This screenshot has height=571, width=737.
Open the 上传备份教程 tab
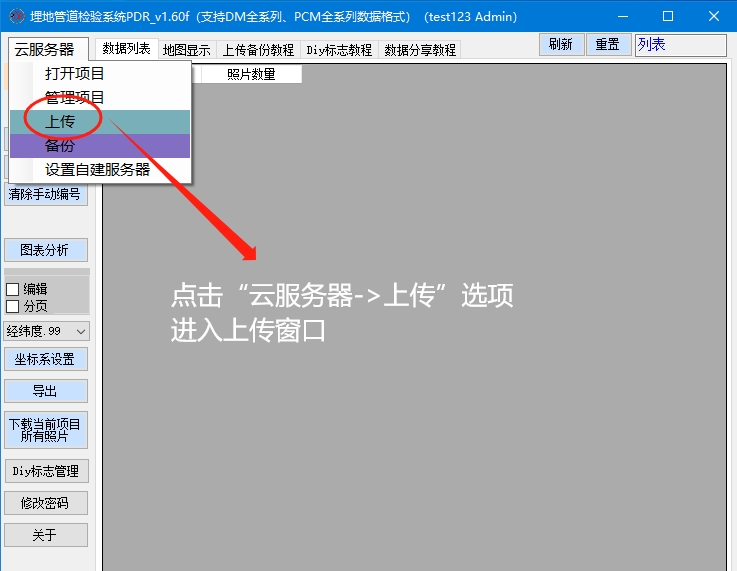pos(258,50)
